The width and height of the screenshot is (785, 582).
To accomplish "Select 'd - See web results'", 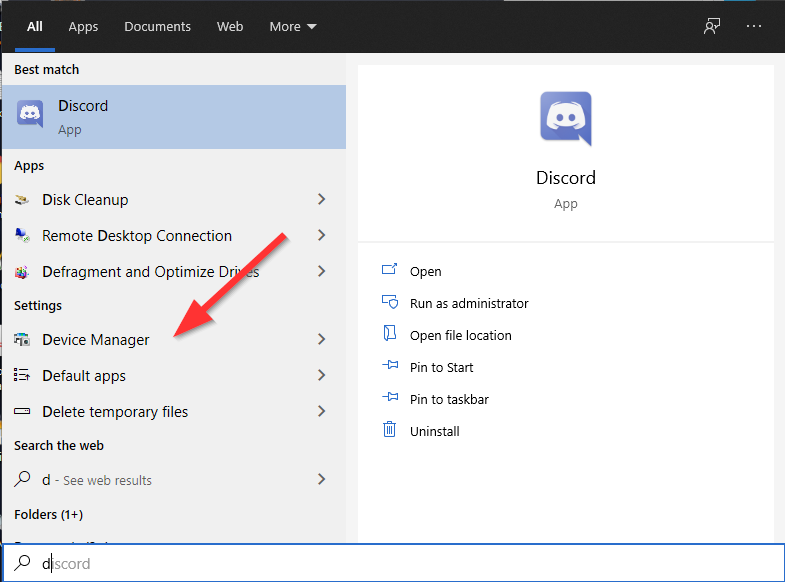I will pos(174,480).
